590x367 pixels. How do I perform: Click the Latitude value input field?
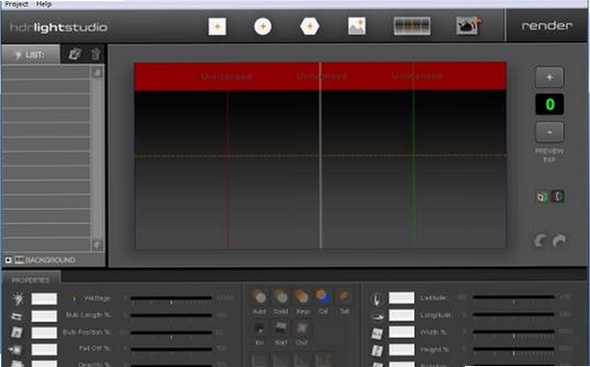pyautogui.click(x=401, y=298)
